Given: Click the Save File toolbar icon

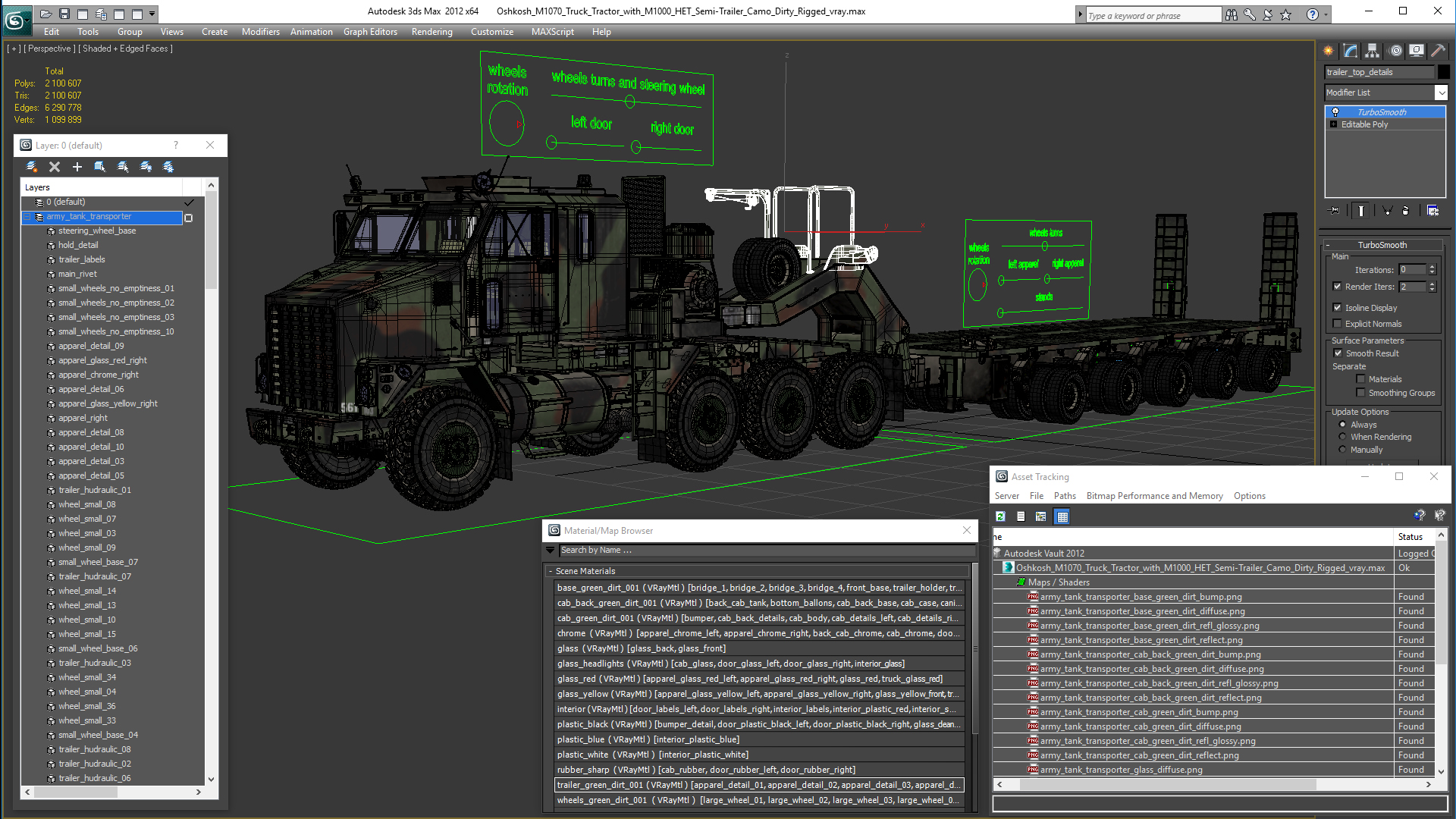Looking at the screenshot, I should coord(64,14).
